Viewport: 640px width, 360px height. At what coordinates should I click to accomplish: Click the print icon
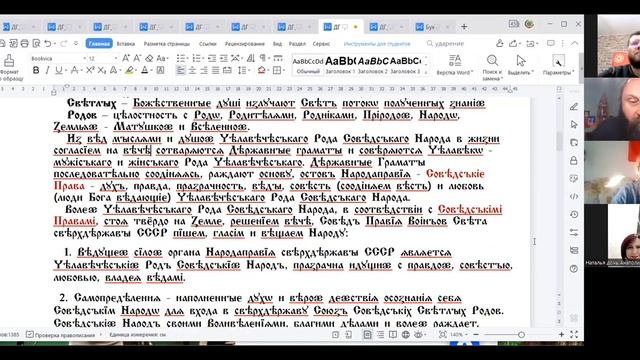pos(24,43)
